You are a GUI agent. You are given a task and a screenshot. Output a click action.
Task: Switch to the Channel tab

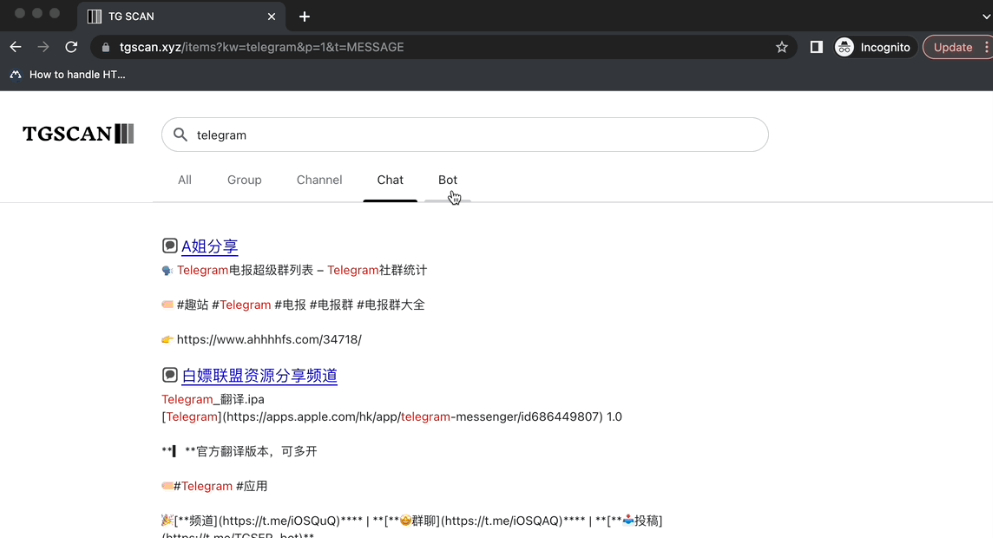[x=319, y=180]
